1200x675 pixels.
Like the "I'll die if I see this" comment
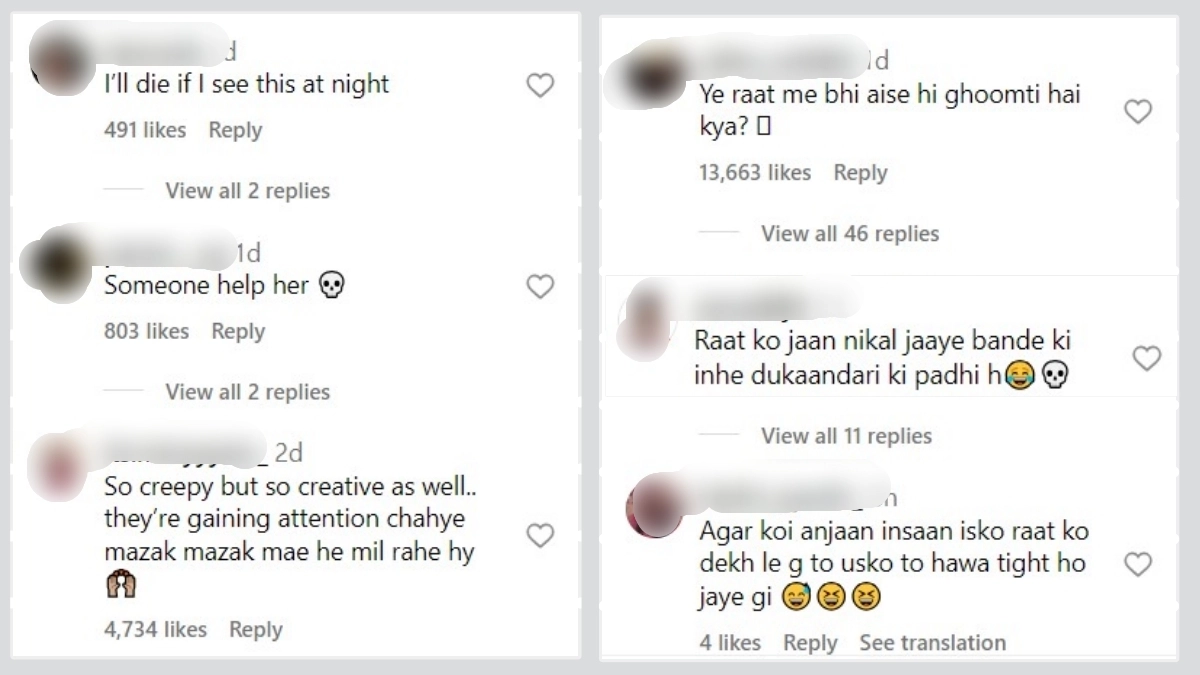pyautogui.click(x=540, y=86)
